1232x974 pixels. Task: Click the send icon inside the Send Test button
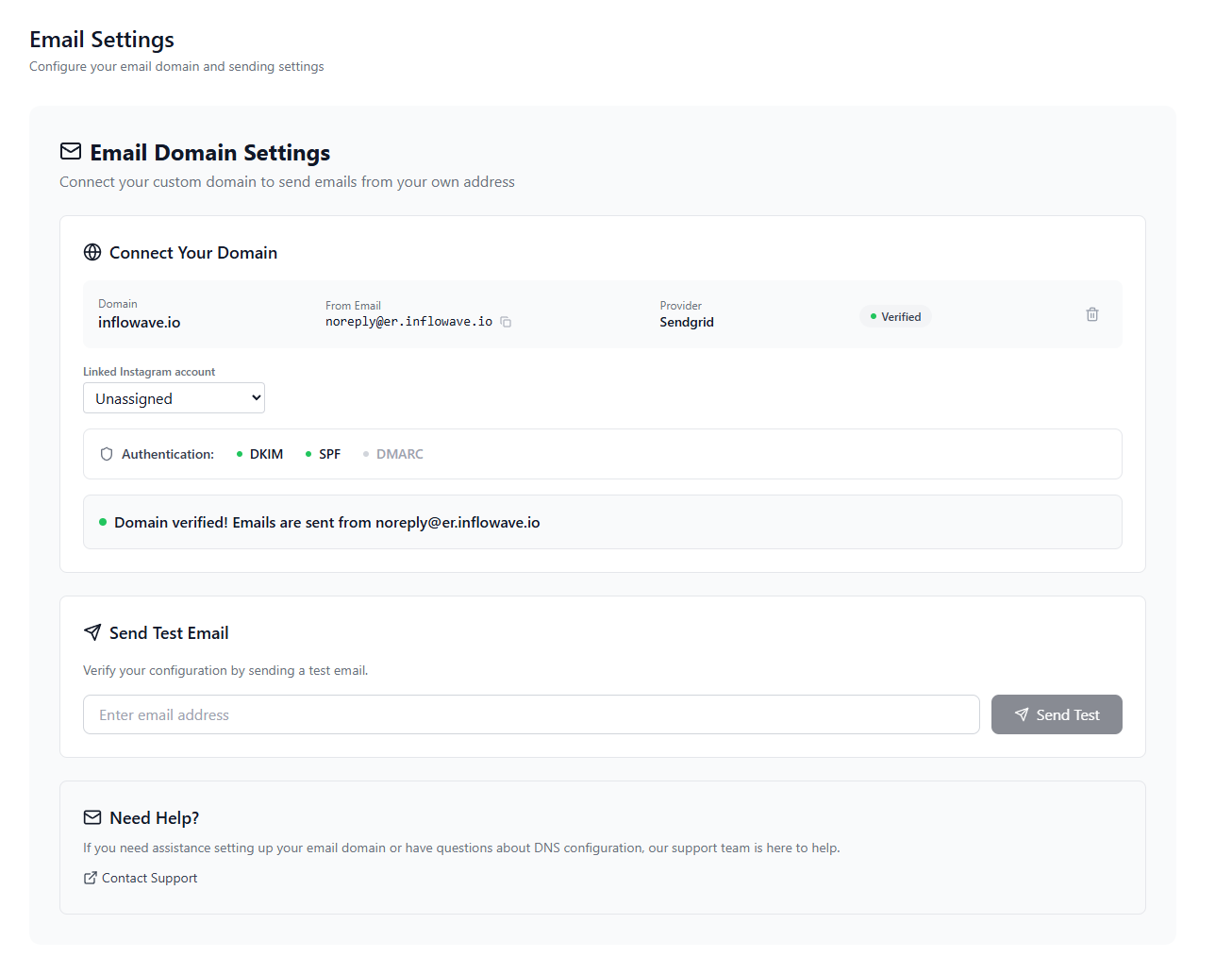1023,714
